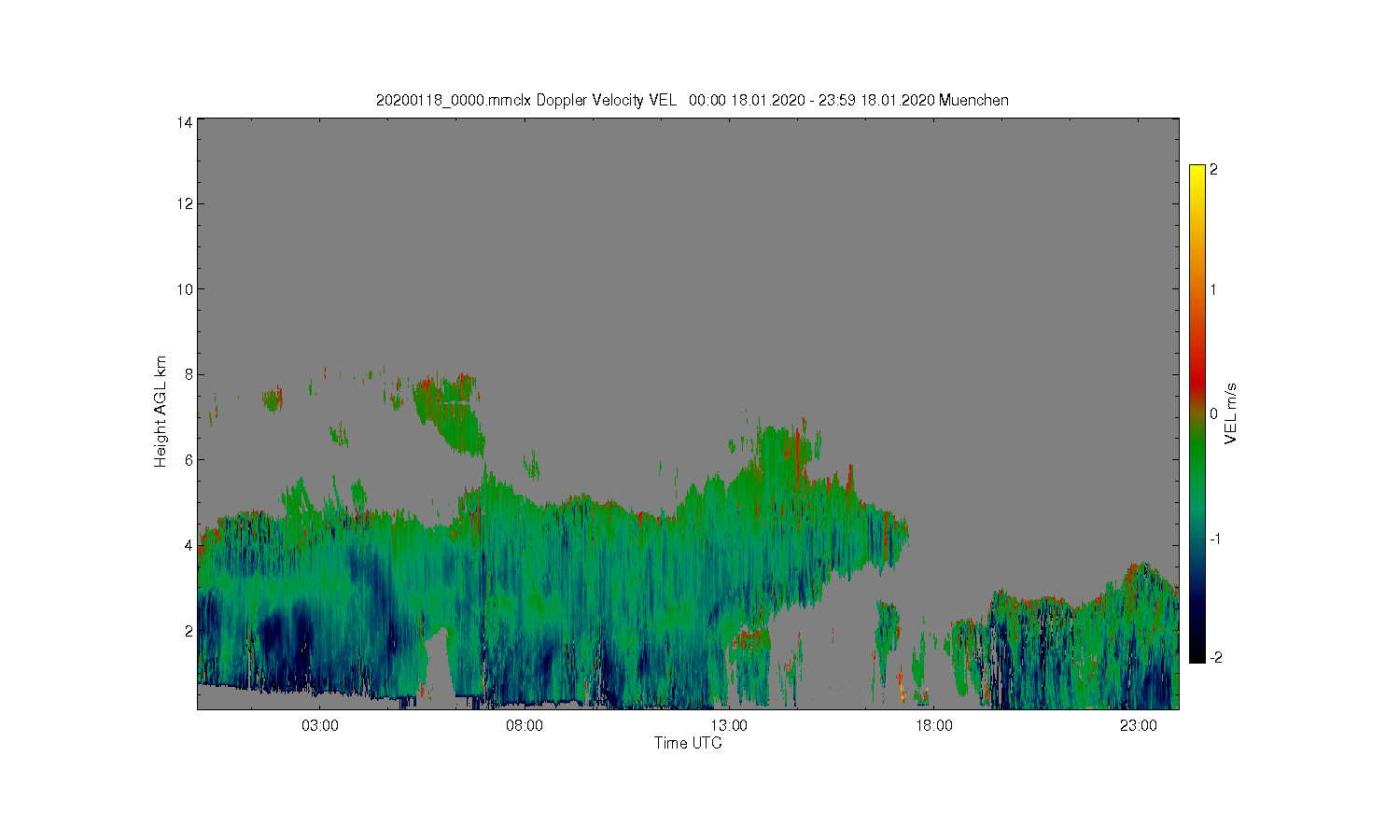
Task: Click the Time UTC axis title
Action: coord(688,744)
